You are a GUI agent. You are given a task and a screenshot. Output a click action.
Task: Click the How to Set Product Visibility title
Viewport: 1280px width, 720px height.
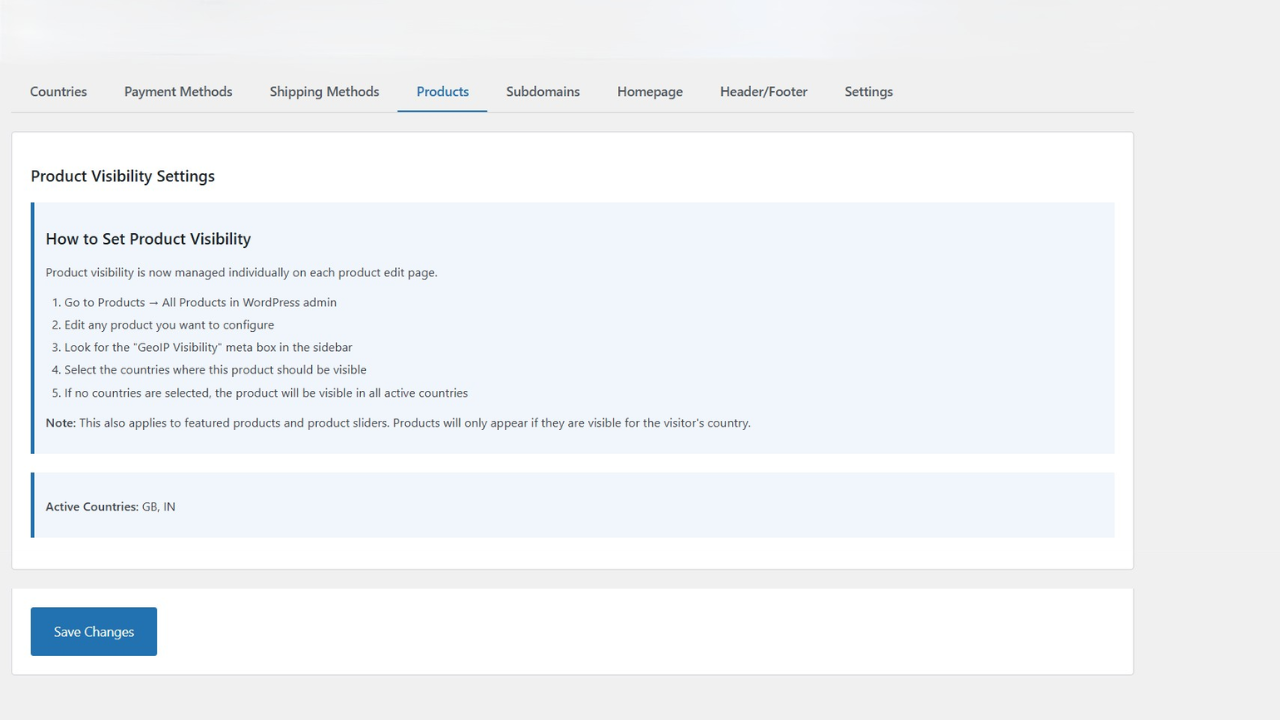click(148, 239)
